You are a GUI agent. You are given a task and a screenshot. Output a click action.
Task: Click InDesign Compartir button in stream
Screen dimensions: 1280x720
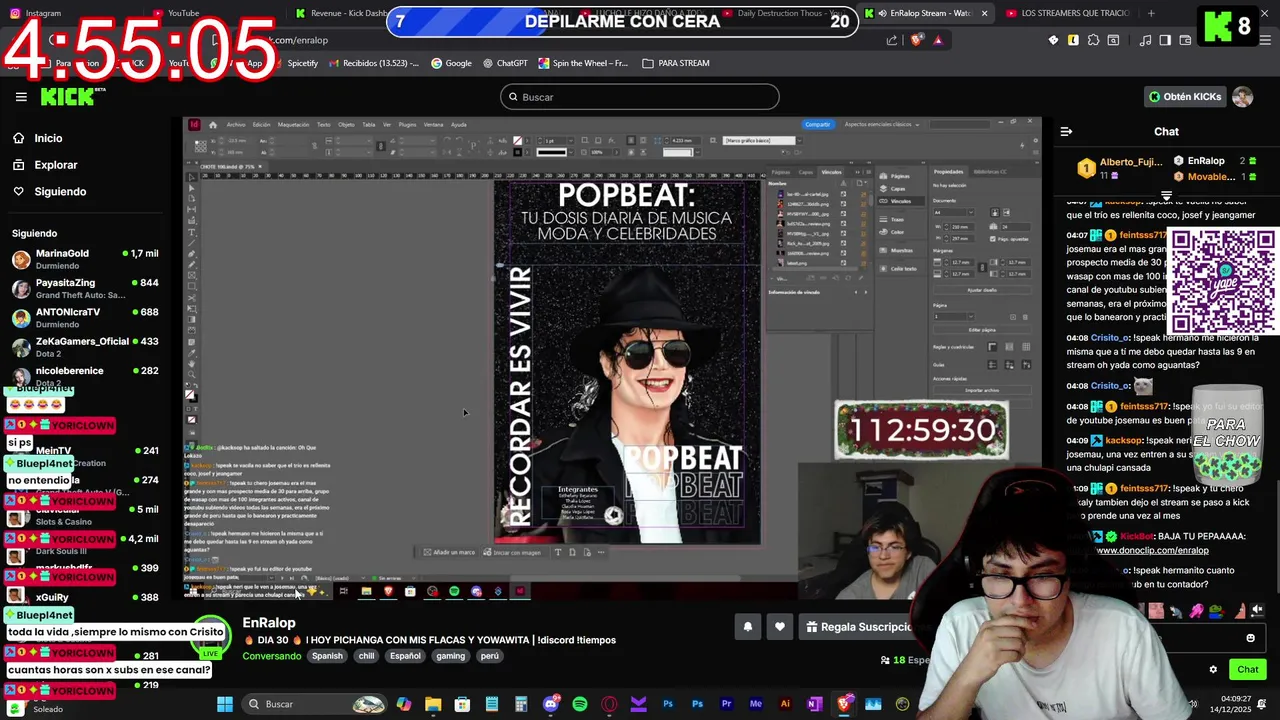[818, 124]
